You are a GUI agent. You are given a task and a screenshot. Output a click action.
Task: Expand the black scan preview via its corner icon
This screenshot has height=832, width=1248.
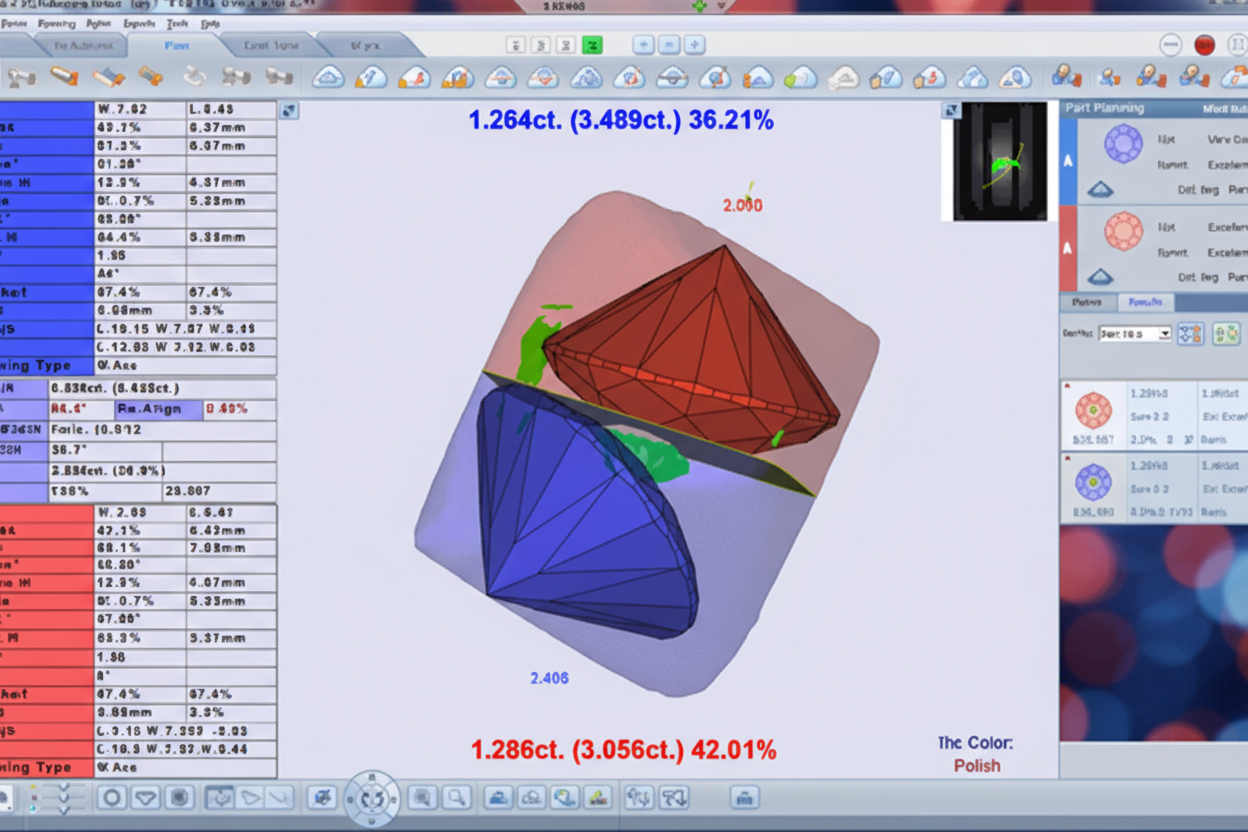pyautogui.click(x=951, y=111)
